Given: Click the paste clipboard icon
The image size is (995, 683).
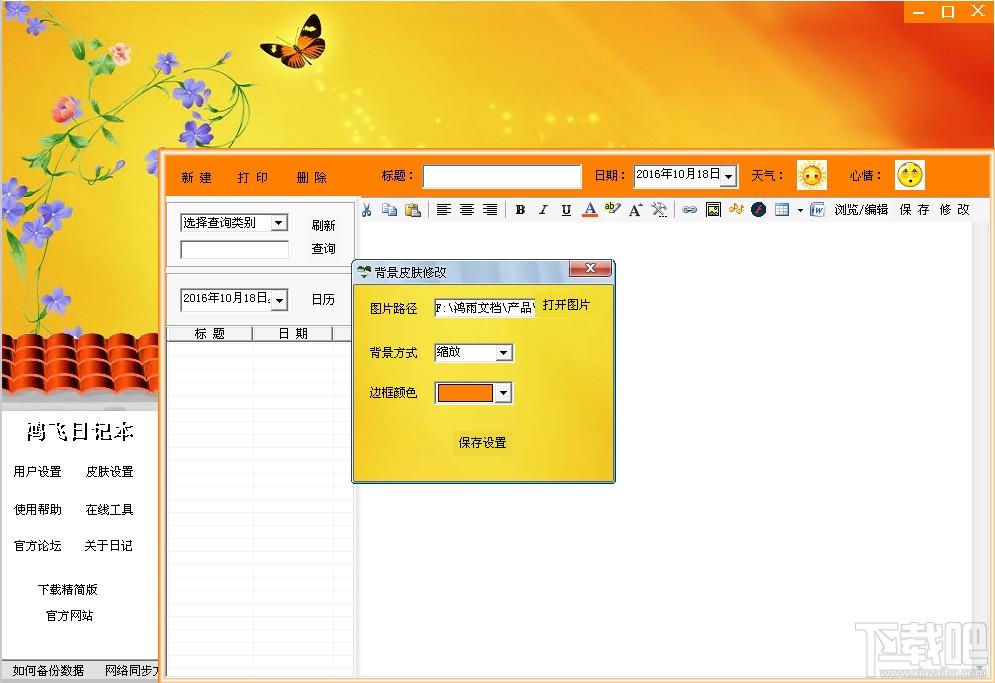Looking at the screenshot, I should [412, 209].
